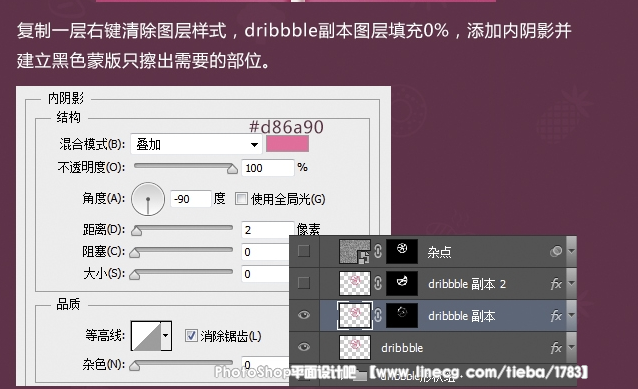Select the 杂点 layer name
The height and width of the screenshot is (389, 638).
pos(439,252)
